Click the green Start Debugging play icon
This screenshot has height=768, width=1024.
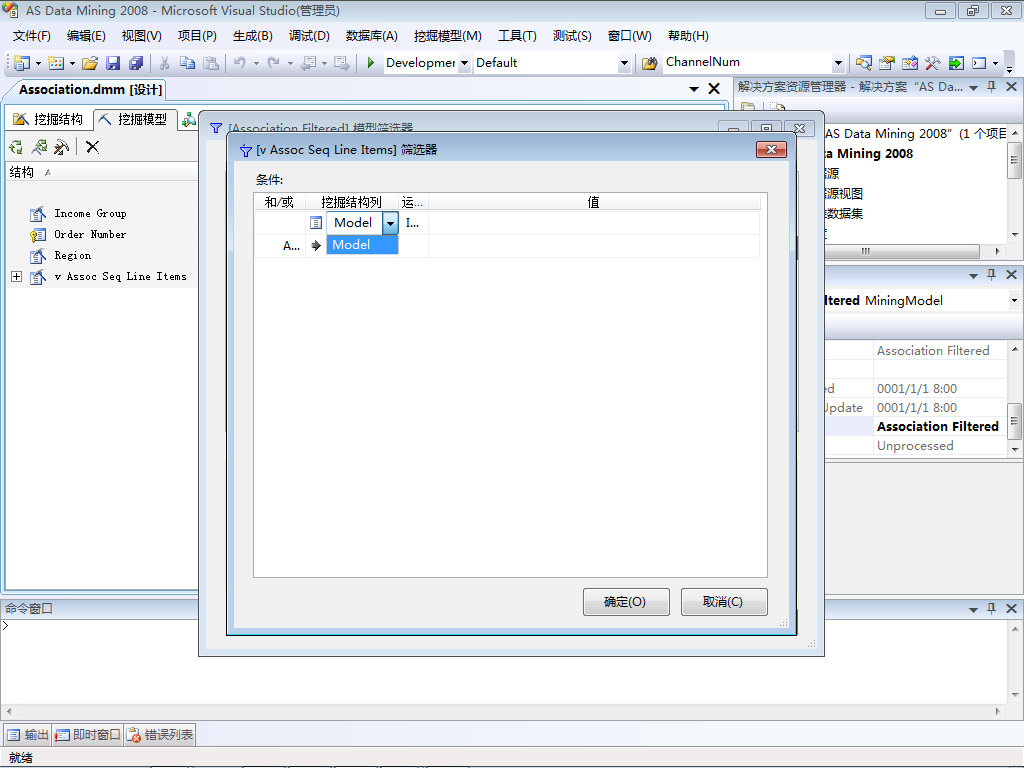pos(371,63)
